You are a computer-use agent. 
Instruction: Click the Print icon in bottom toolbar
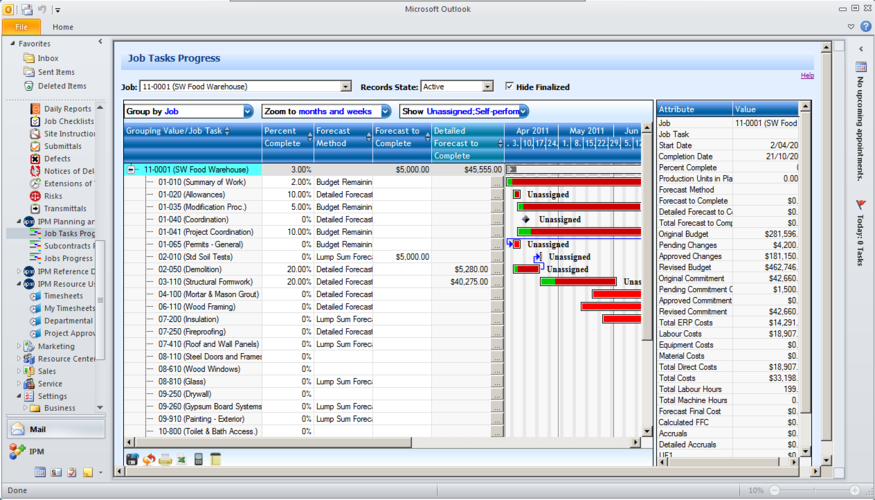pyautogui.click(x=165, y=459)
